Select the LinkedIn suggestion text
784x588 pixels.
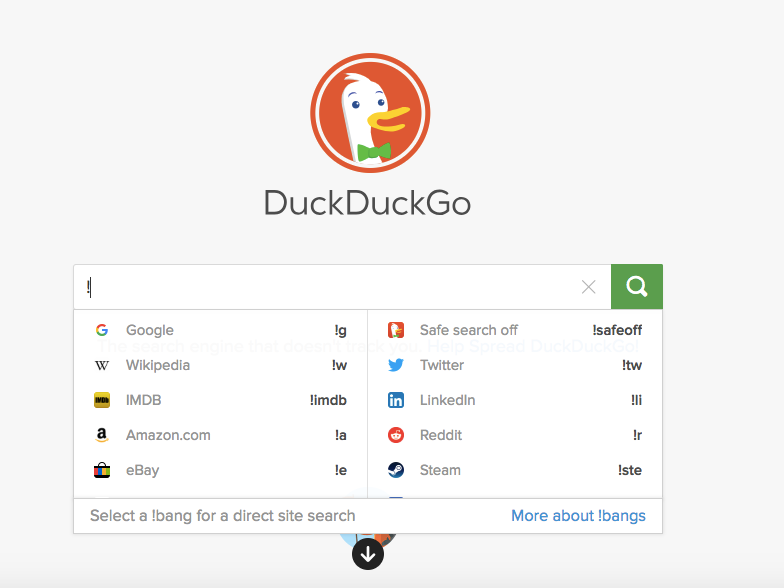point(448,400)
